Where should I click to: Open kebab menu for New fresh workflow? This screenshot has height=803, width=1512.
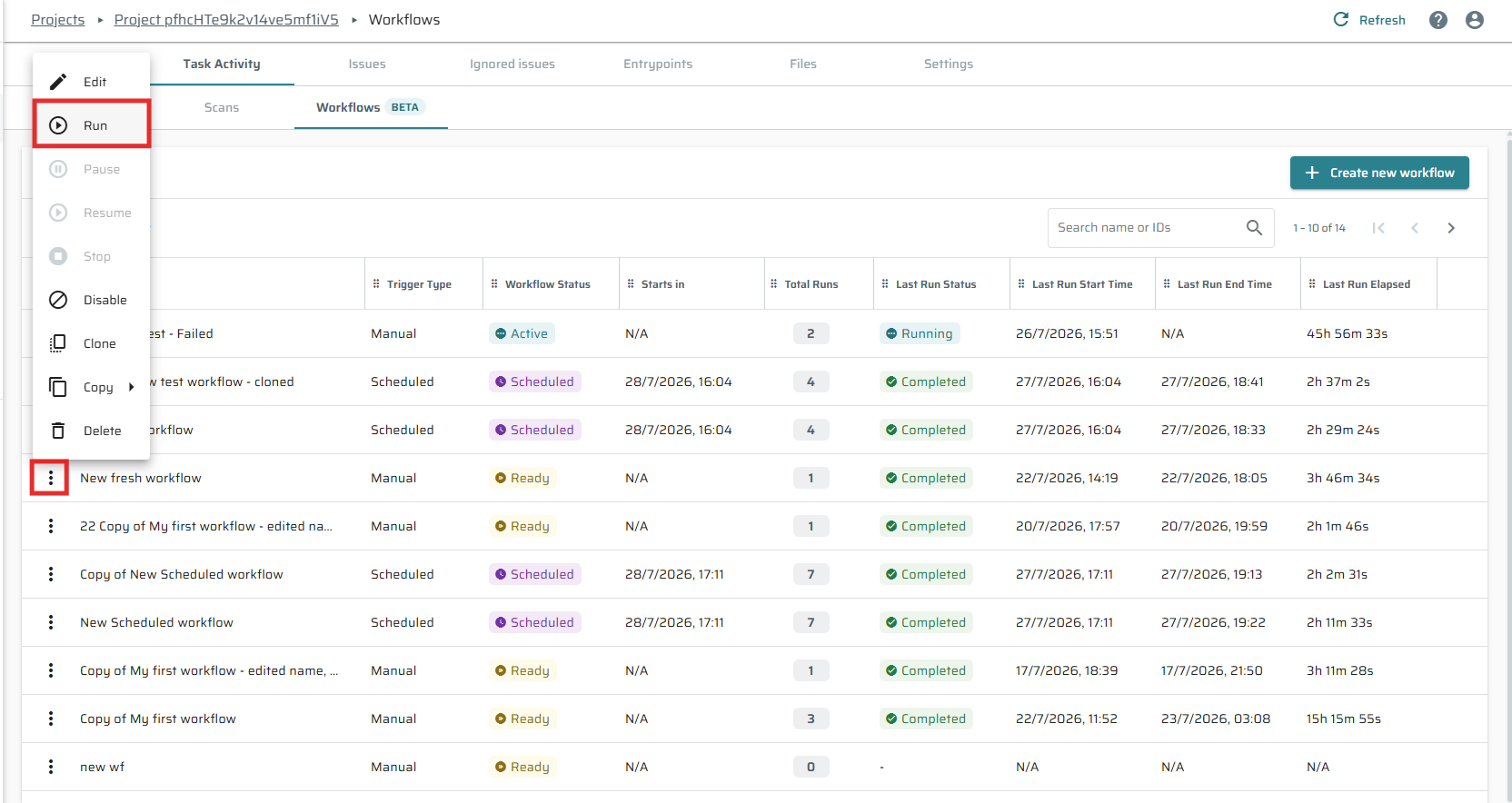pos(51,478)
